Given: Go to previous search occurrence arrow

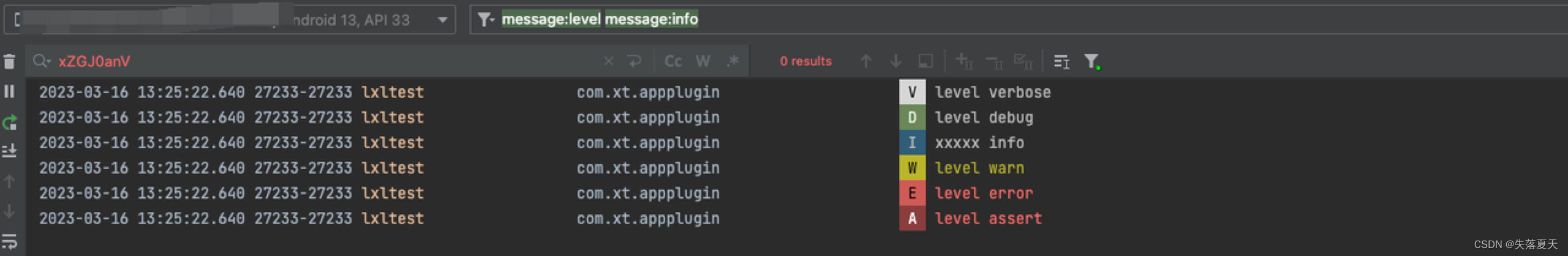Looking at the screenshot, I should [865, 61].
